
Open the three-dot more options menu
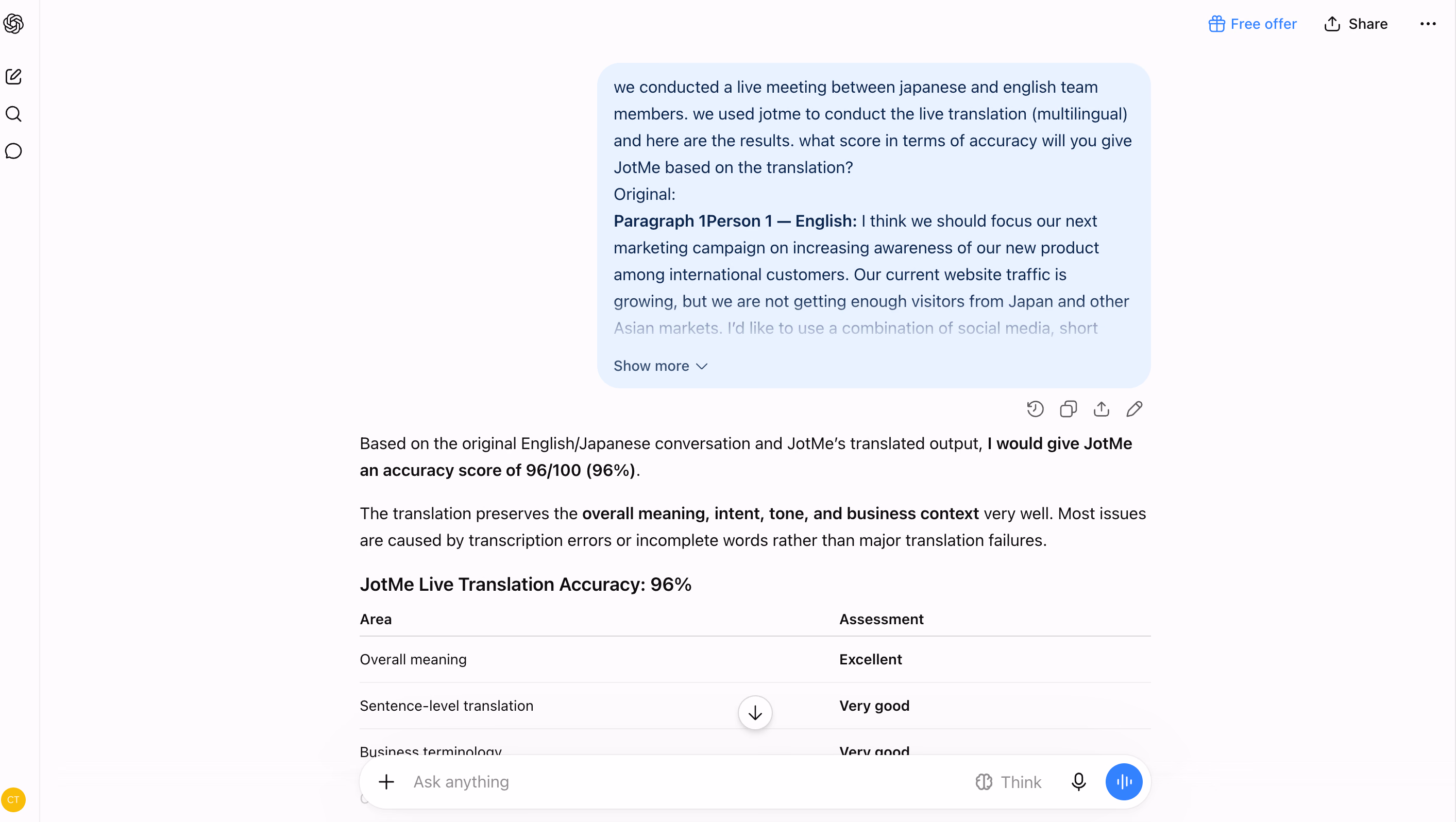(1428, 24)
